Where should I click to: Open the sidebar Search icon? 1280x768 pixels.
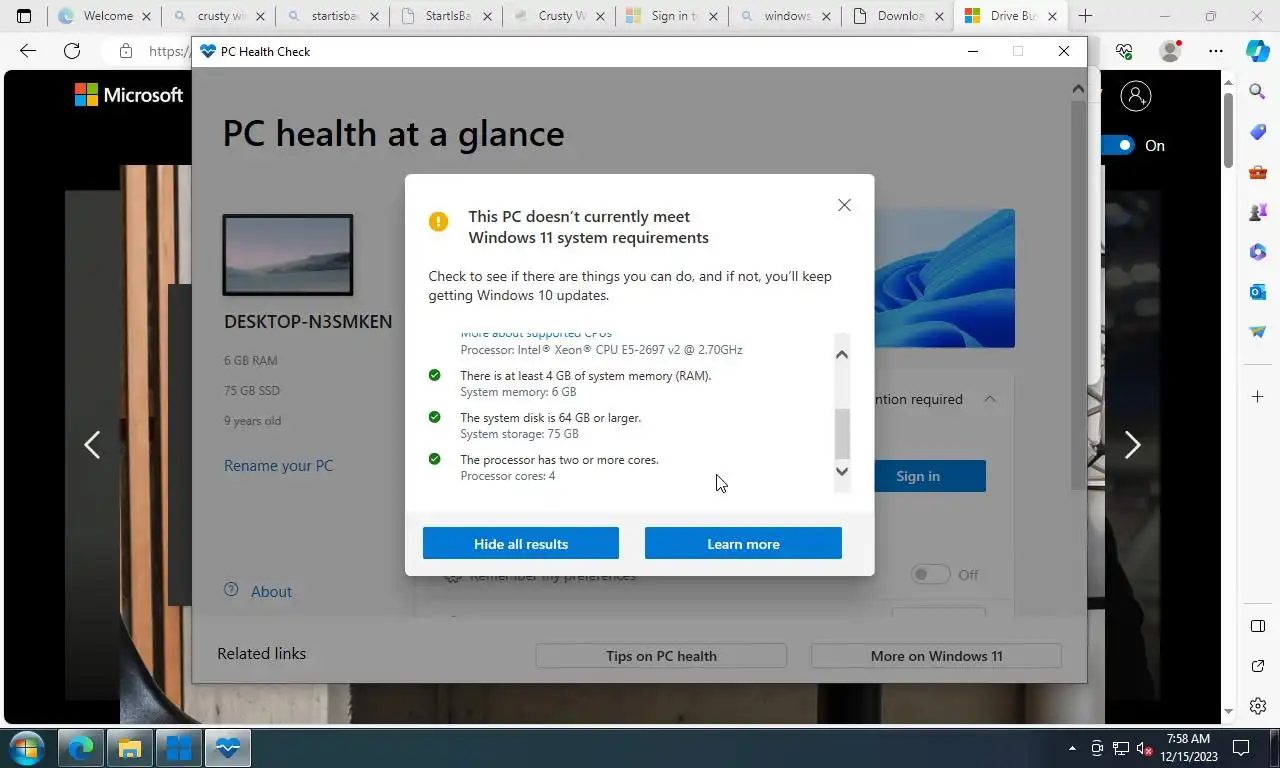[1258, 92]
